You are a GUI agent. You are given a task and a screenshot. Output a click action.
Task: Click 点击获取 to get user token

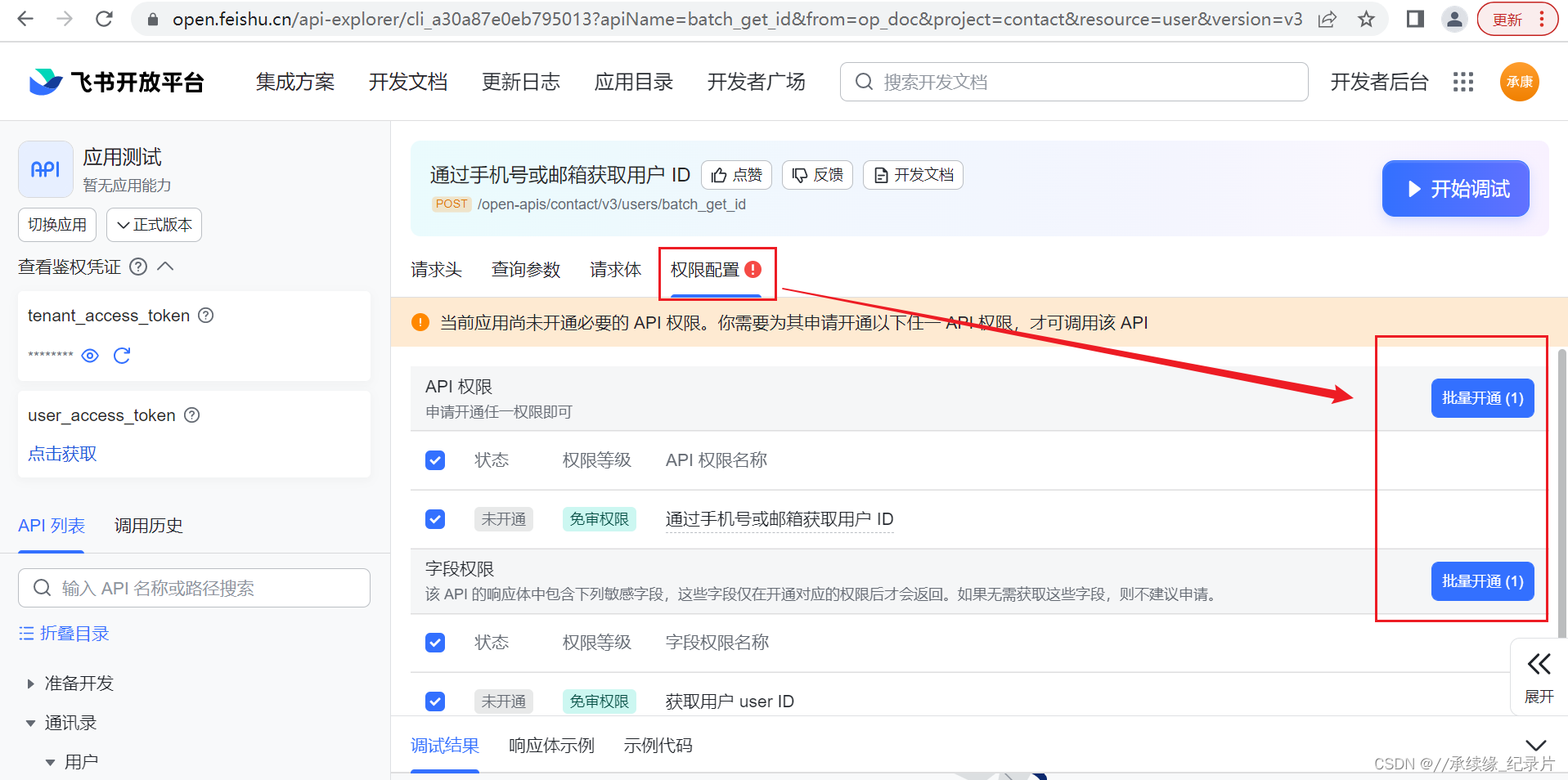(62, 454)
